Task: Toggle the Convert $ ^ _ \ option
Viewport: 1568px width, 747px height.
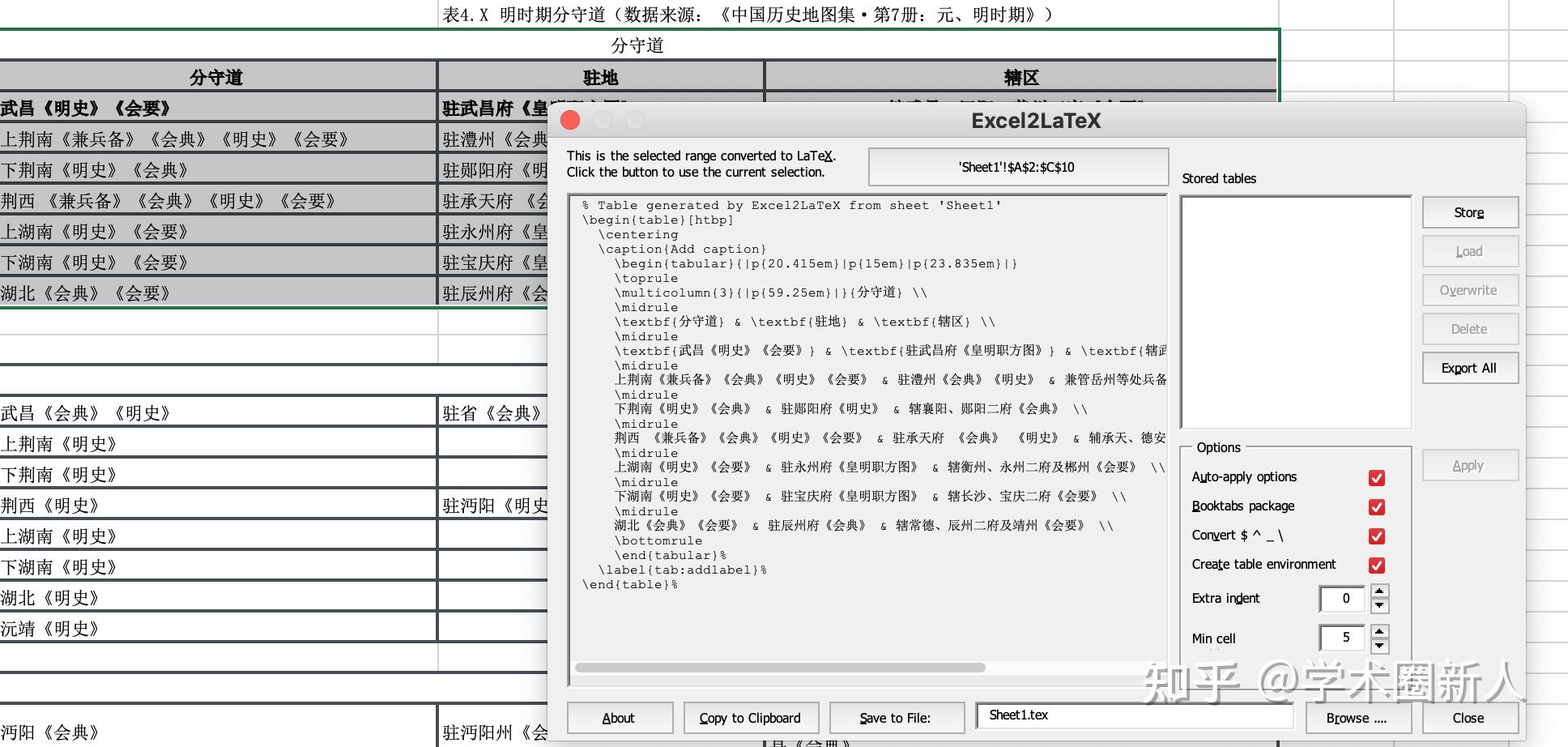Action: point(1377,536)
